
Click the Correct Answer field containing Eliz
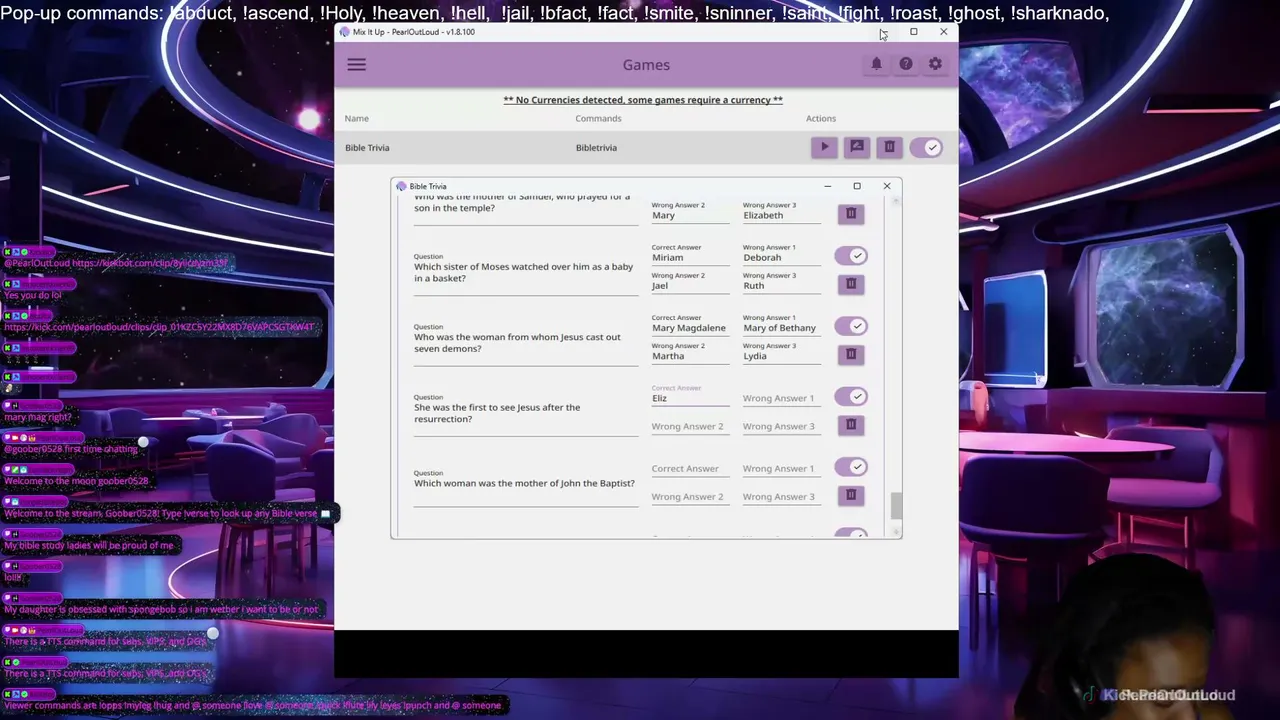tap(690, 398)
